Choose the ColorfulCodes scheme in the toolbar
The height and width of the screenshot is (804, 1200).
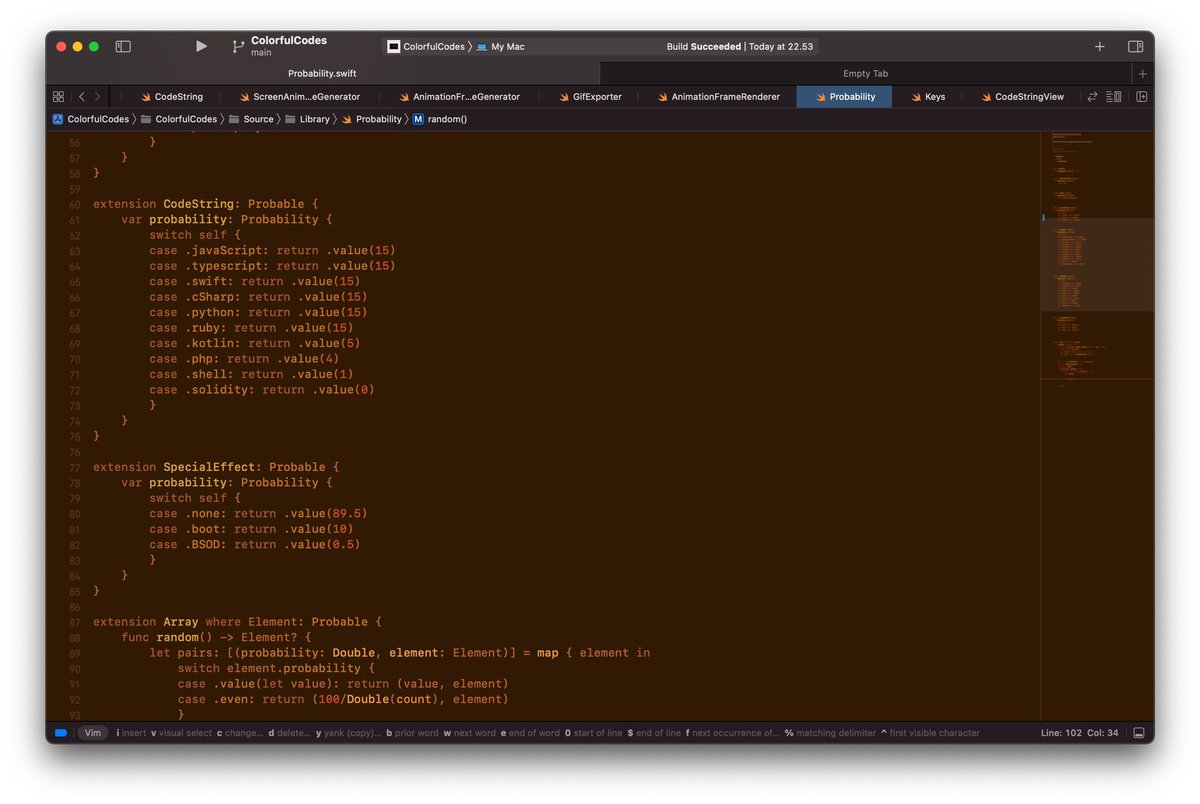[x=426, y=47]
